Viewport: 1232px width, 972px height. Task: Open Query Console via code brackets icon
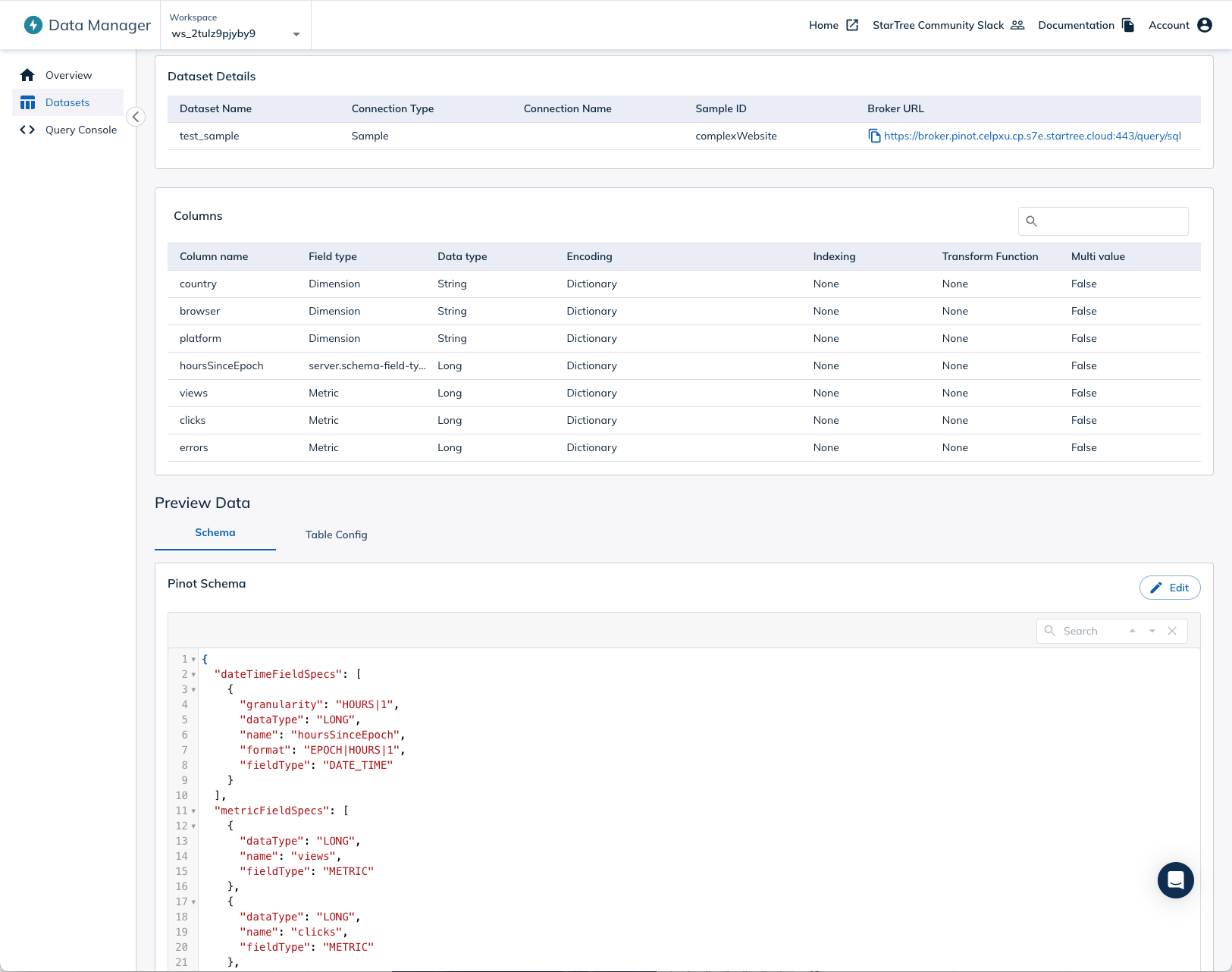pos(27,130)
